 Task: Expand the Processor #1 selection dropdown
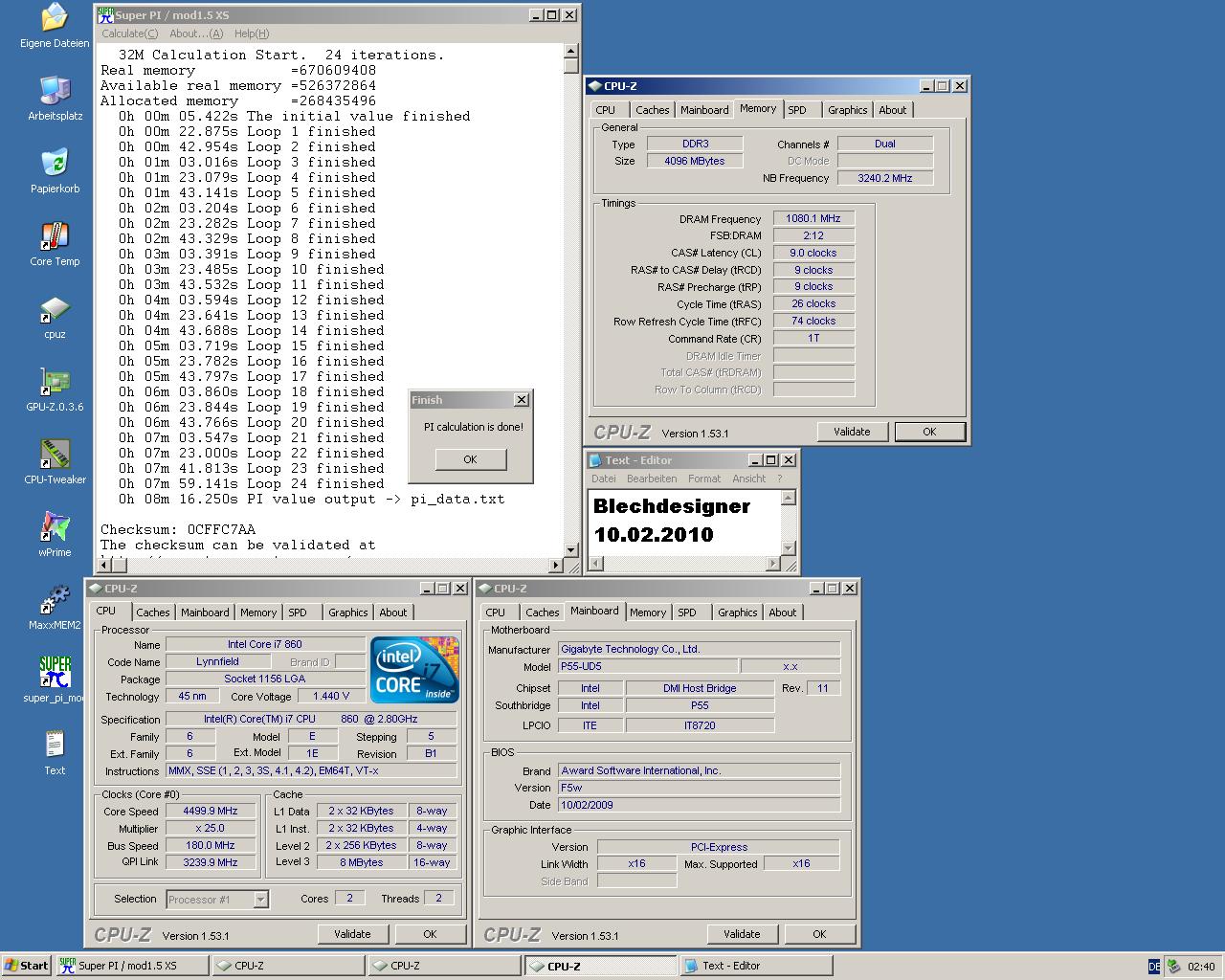coord(260,900)
